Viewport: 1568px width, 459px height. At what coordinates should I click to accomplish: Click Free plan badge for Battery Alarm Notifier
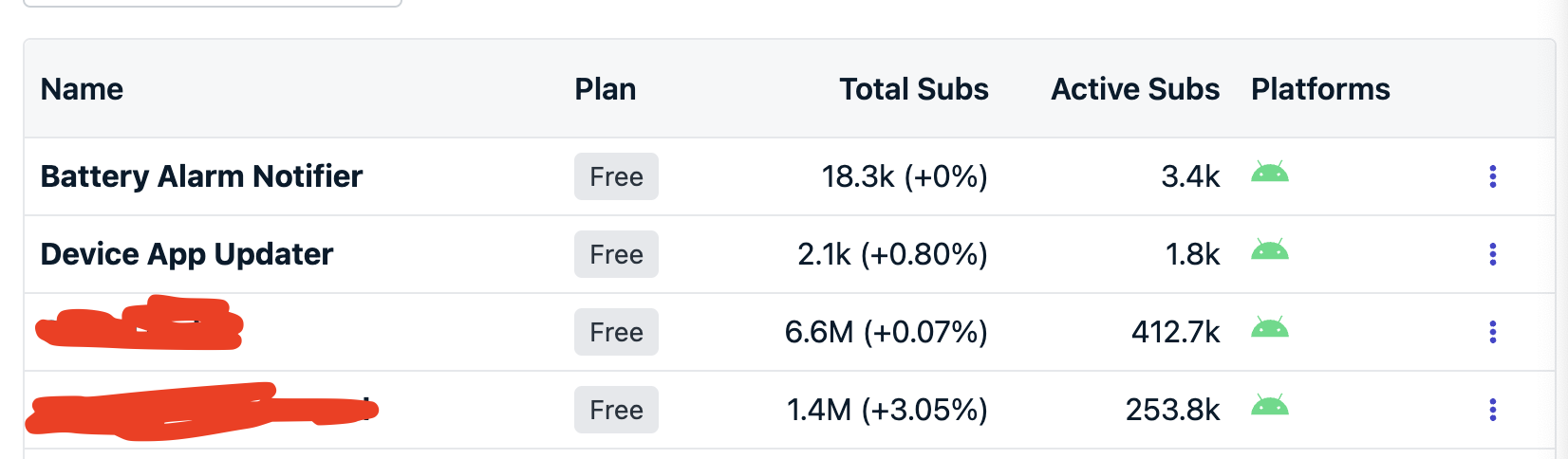[x=616, y=176]
